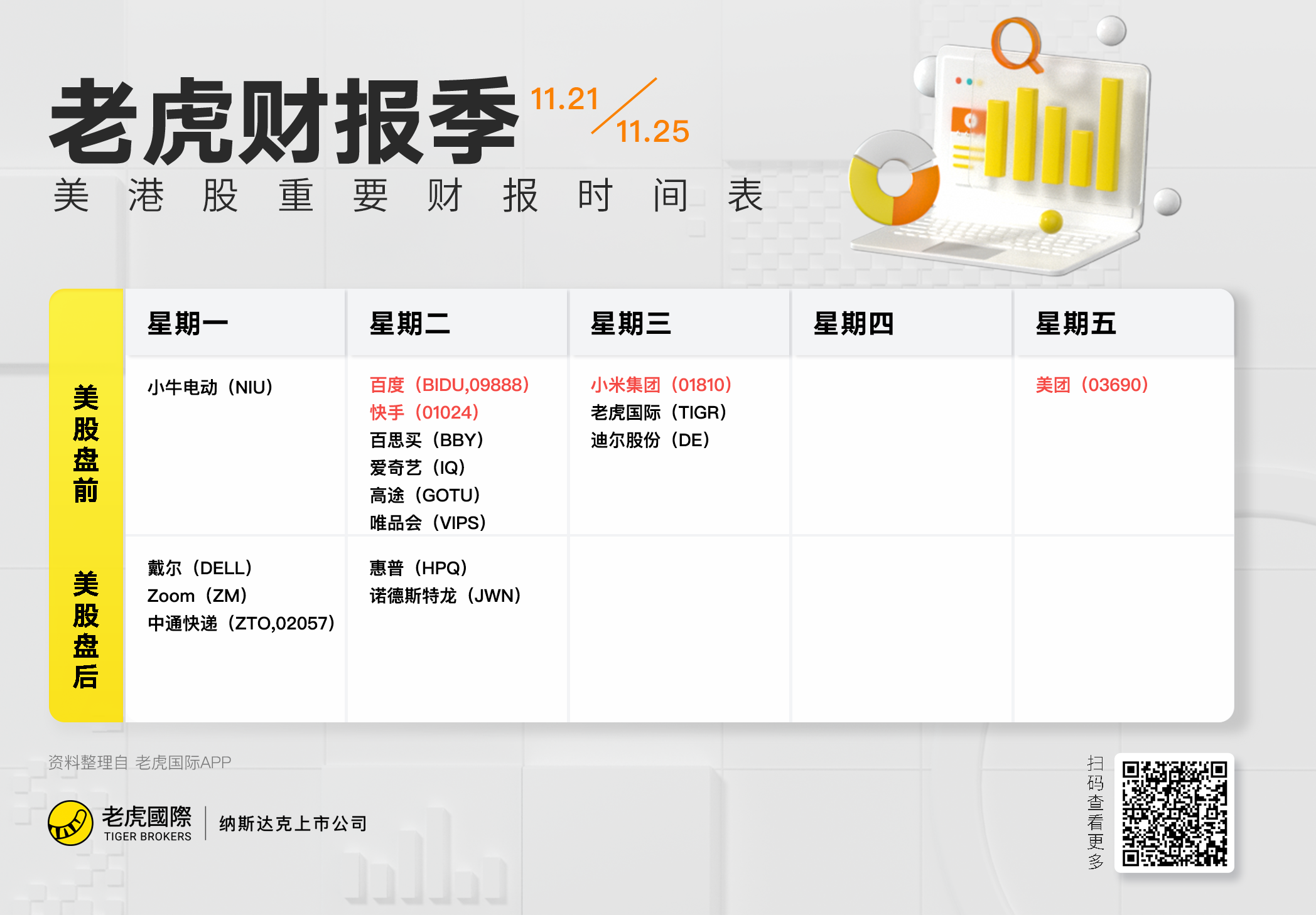Click 美团 (03690) entry

click(x=1092, y=385)
